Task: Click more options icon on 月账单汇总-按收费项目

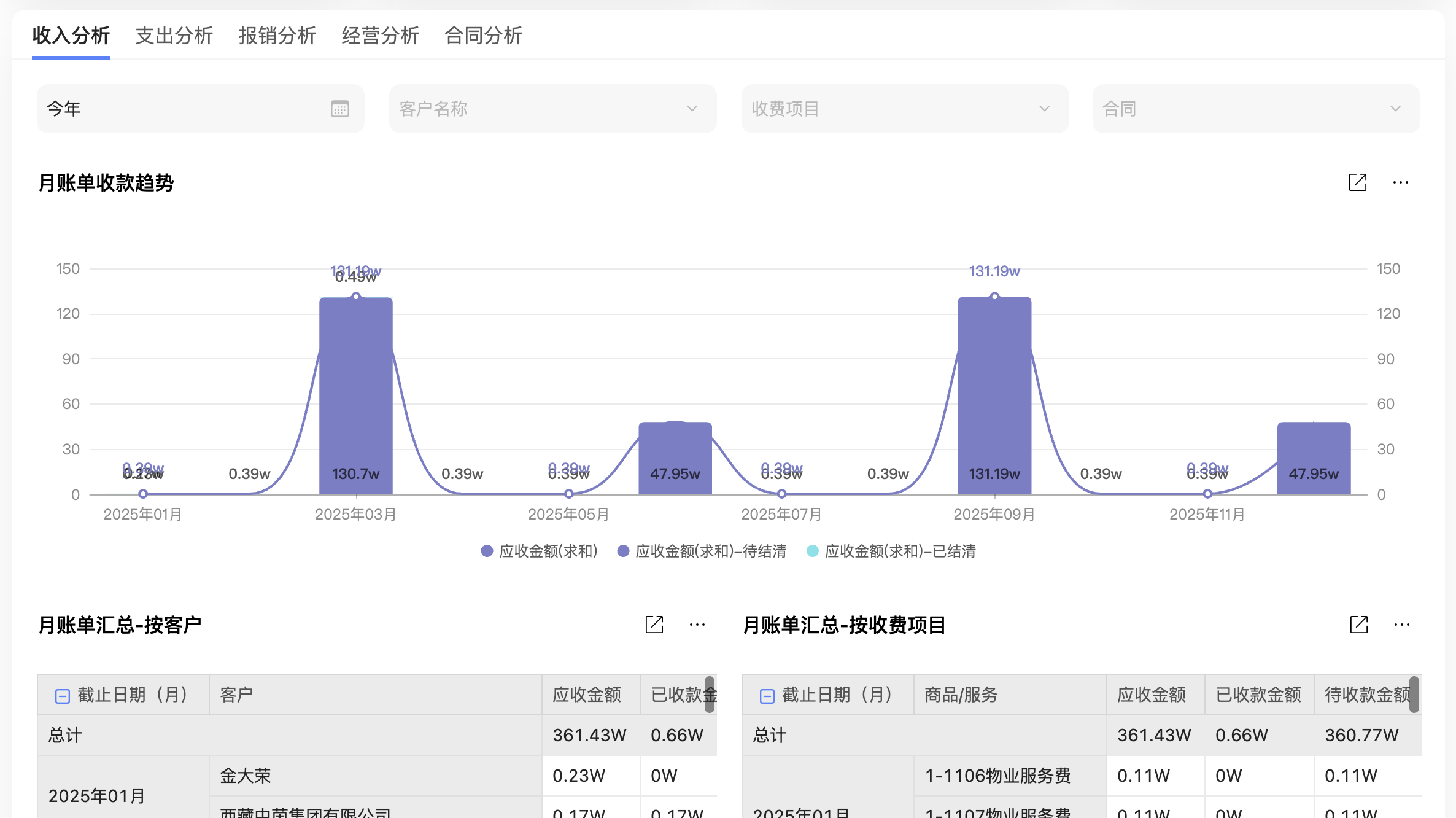Action: [1402, 625]
